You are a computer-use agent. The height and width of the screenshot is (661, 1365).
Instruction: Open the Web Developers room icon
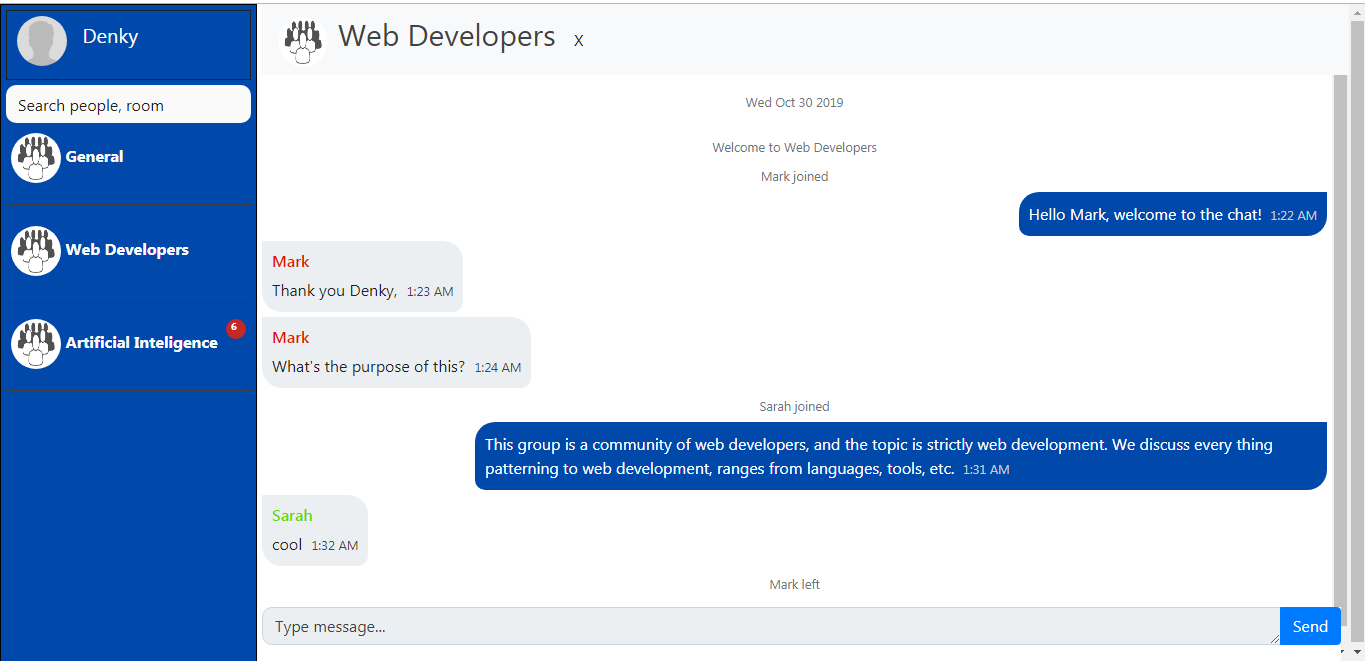(36, 251)
